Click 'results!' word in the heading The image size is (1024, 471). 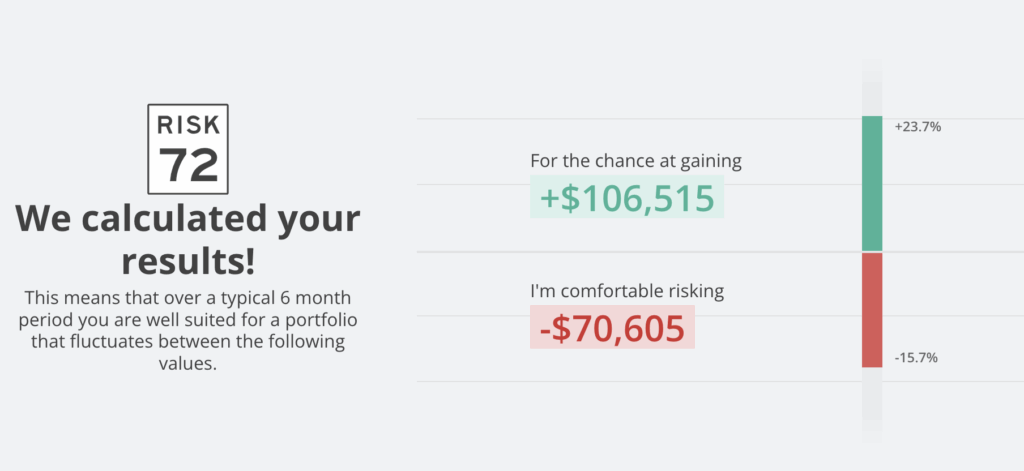point(188,261)
